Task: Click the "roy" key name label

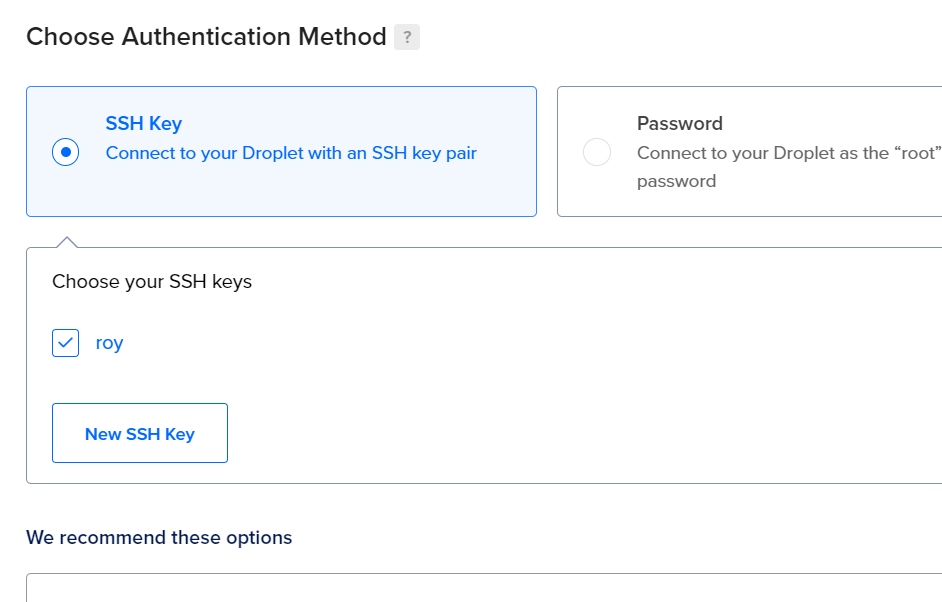Action: 110,343
